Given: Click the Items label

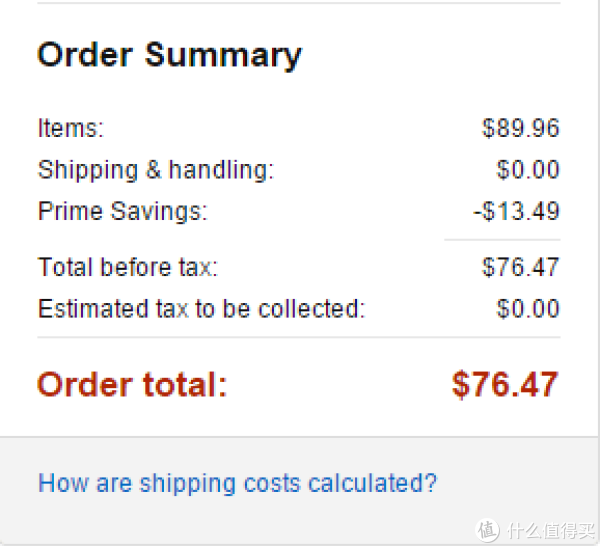Looking at the screenshot, I should pyautogui.click(x=71, y=128).
